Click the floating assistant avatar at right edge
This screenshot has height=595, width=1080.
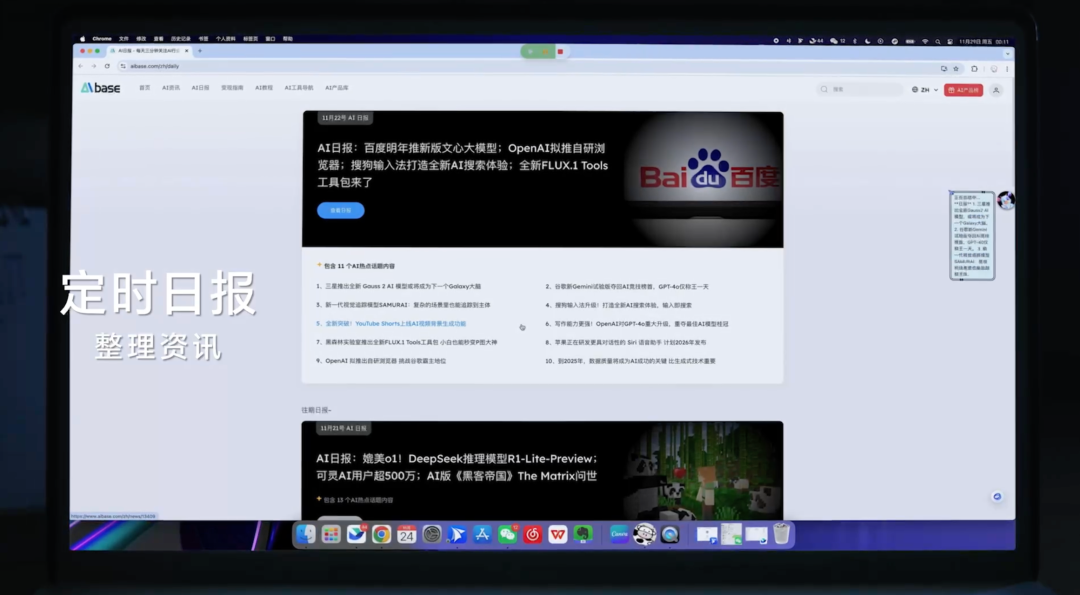[1006, 200]
